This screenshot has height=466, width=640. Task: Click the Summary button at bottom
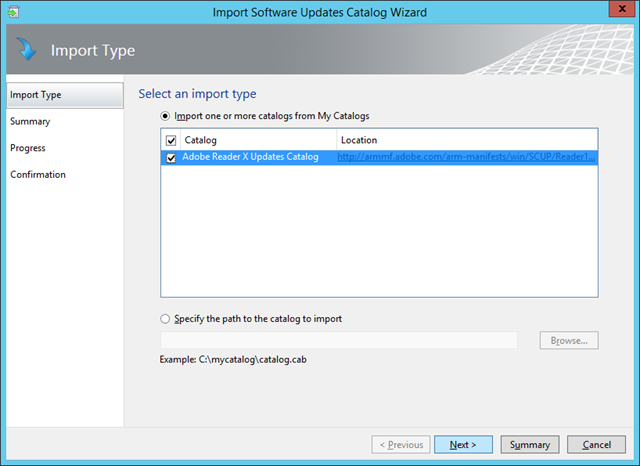[x=530, y=444]
